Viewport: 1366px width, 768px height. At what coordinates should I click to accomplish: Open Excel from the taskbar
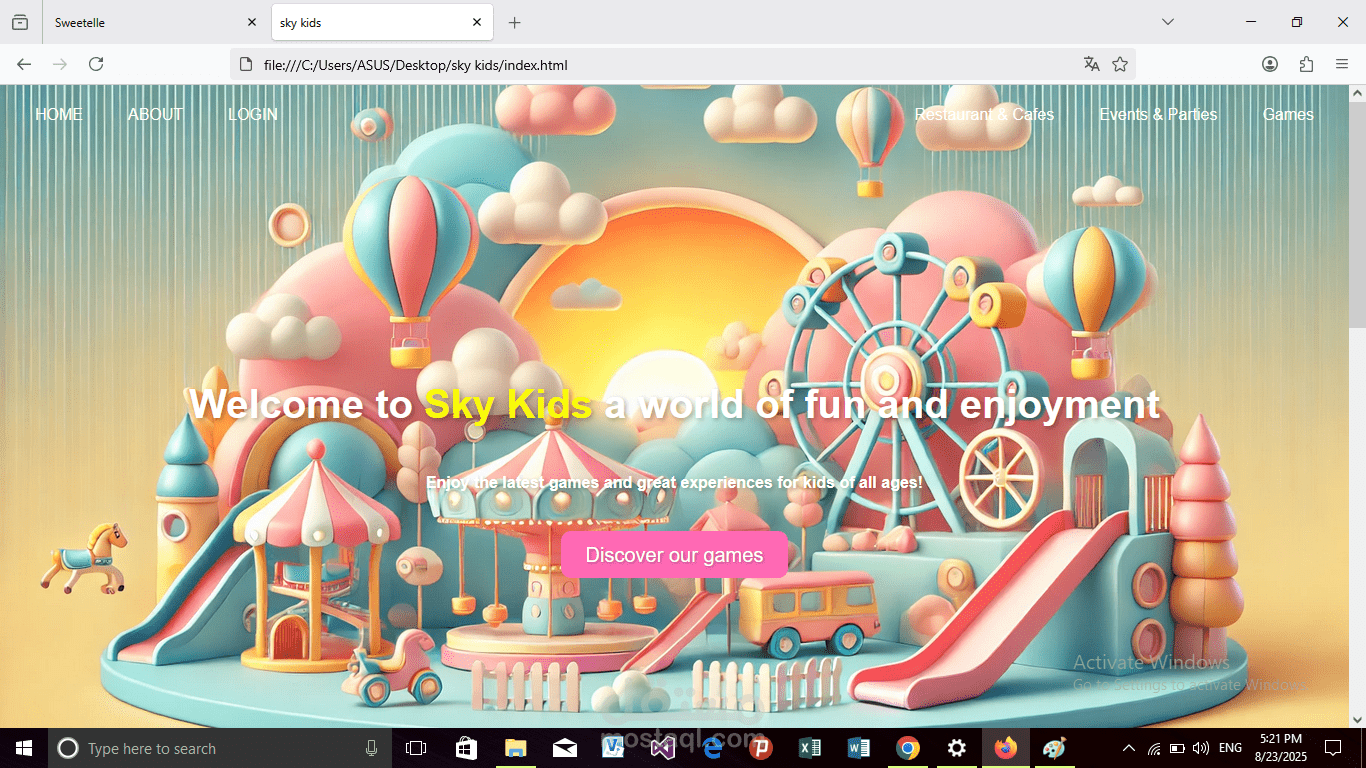pyautogui.click(x=810, y=748)
